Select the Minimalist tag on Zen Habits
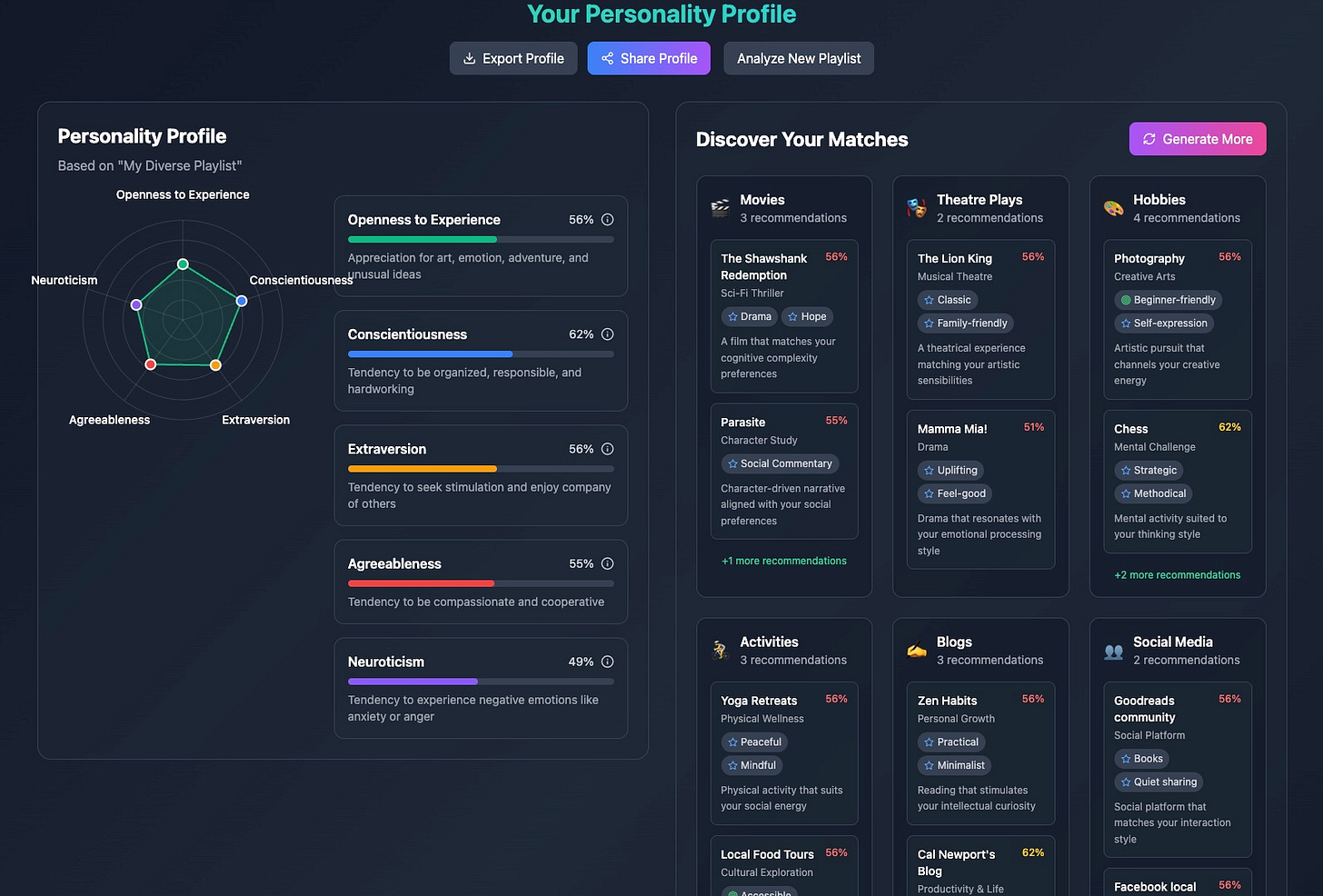The width and height of the screenshot is (1323, 896). tap(954, 766)
